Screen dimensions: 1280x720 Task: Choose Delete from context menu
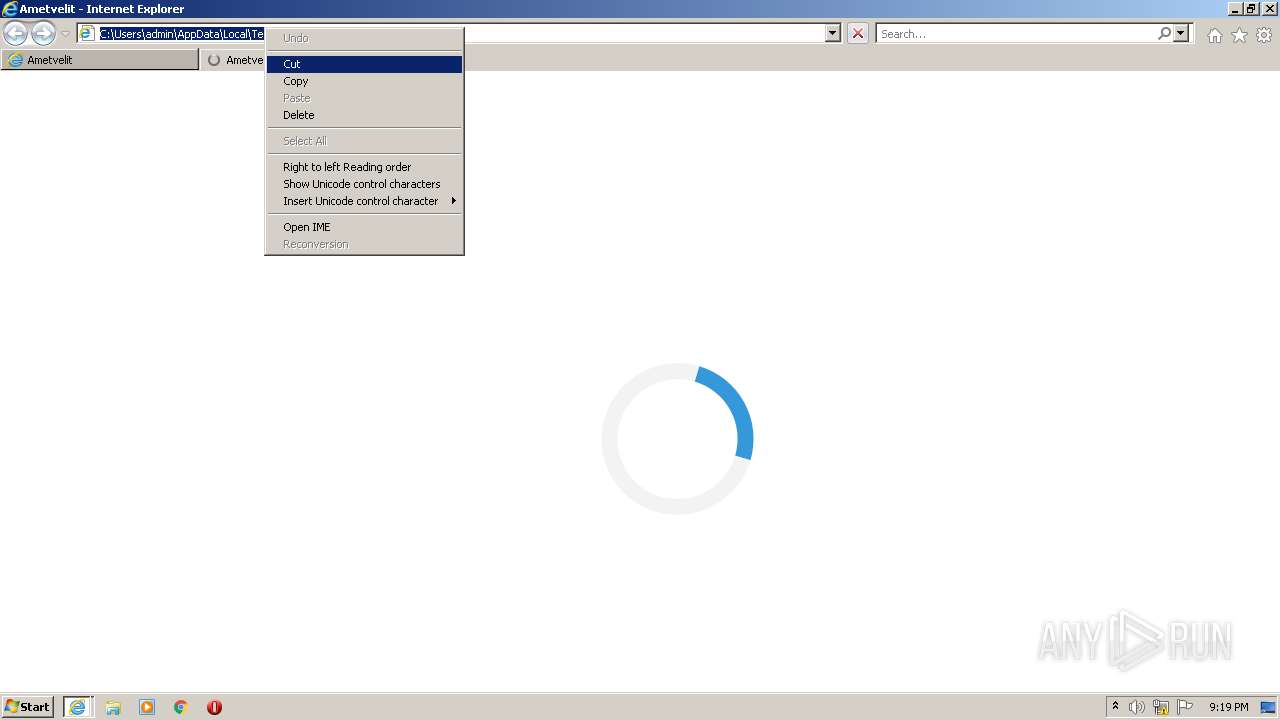364,115
